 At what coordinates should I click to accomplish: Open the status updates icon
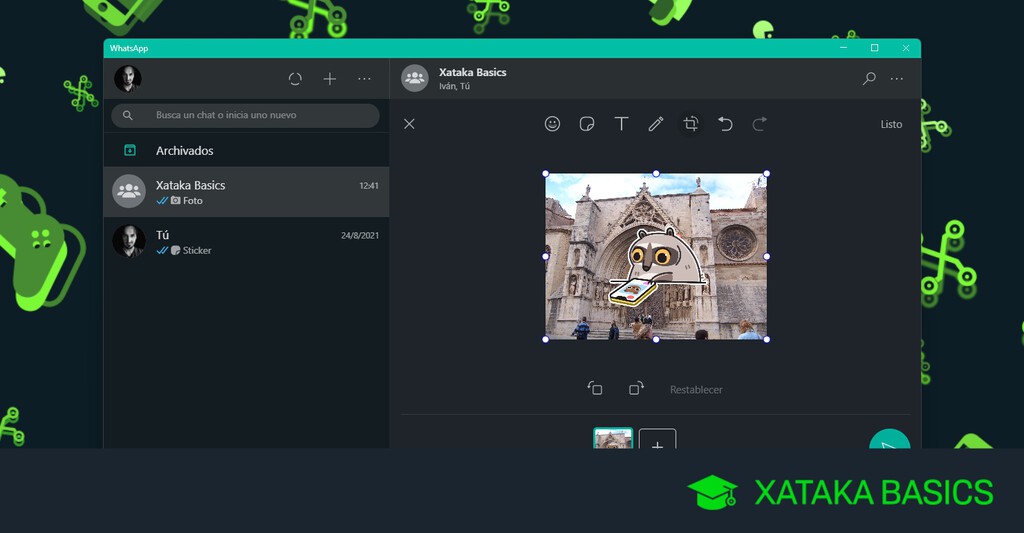tap(295, 79)
